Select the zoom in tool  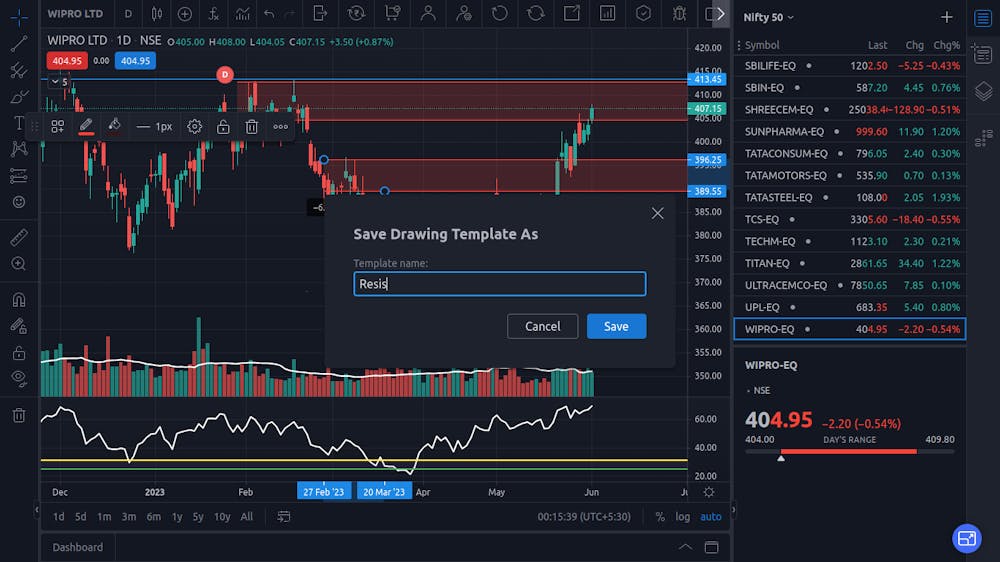click(18, 263)
